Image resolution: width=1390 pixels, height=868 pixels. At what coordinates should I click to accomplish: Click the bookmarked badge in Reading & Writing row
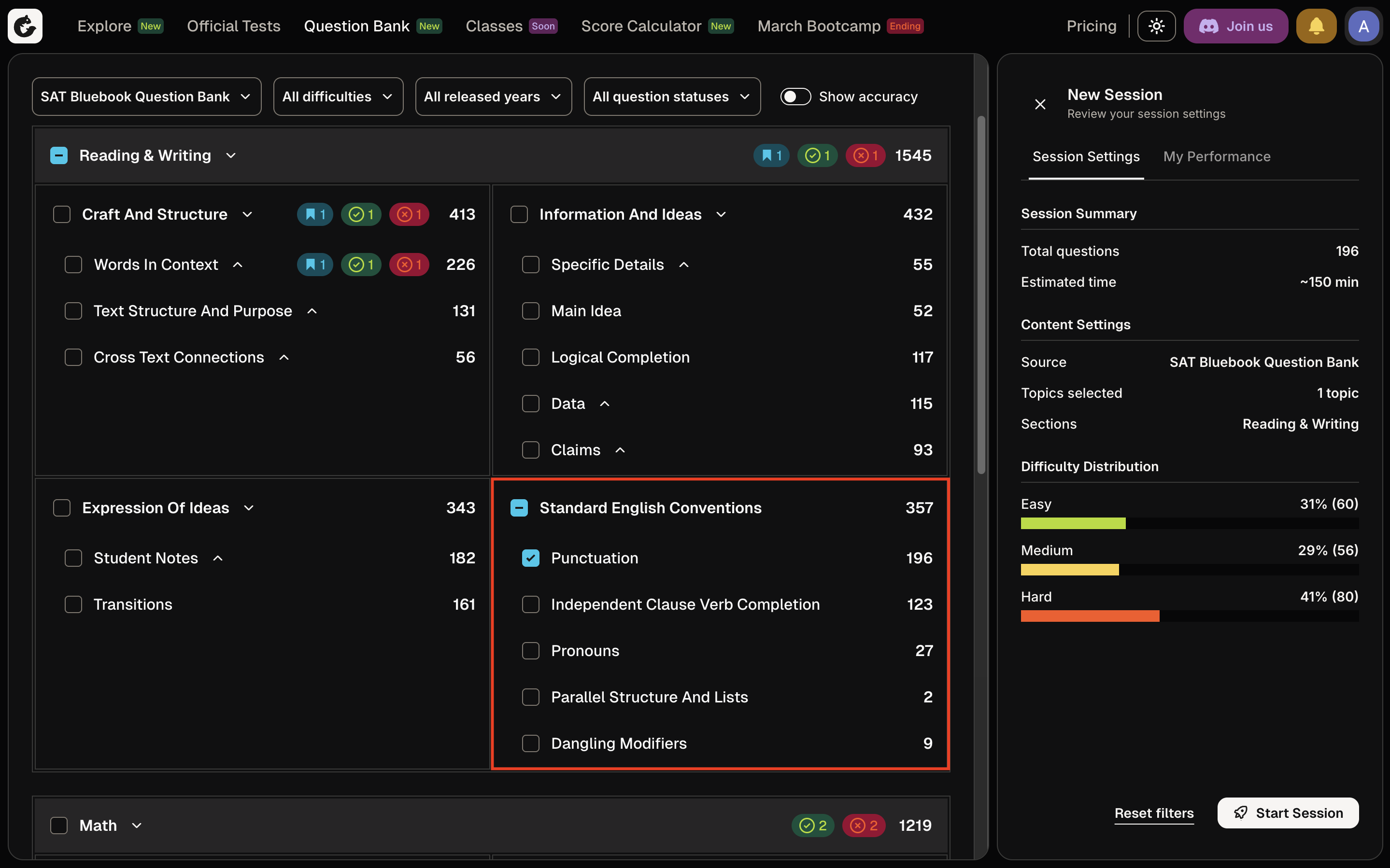click(771, 155)
